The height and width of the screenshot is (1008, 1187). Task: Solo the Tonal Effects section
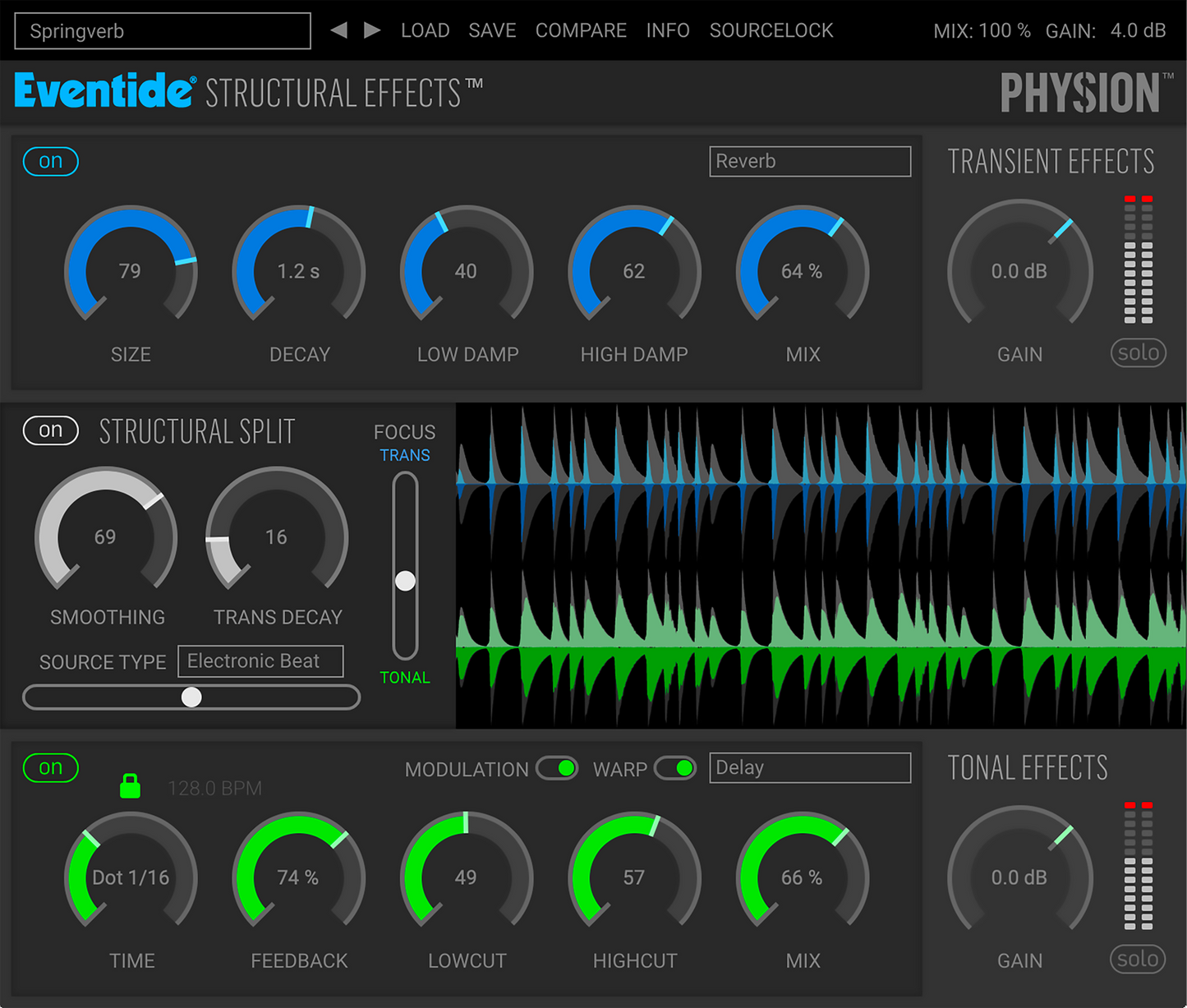(1138, 959)
